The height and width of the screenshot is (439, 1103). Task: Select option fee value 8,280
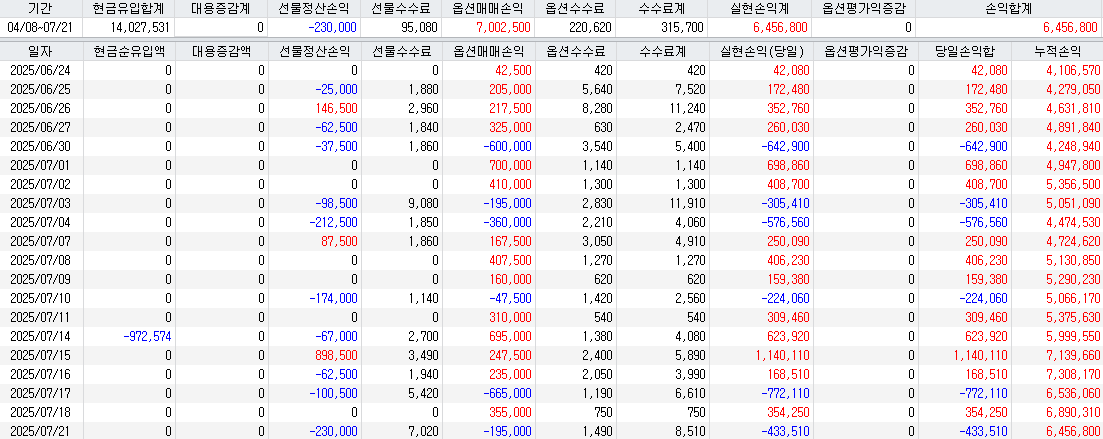point(597,108)
